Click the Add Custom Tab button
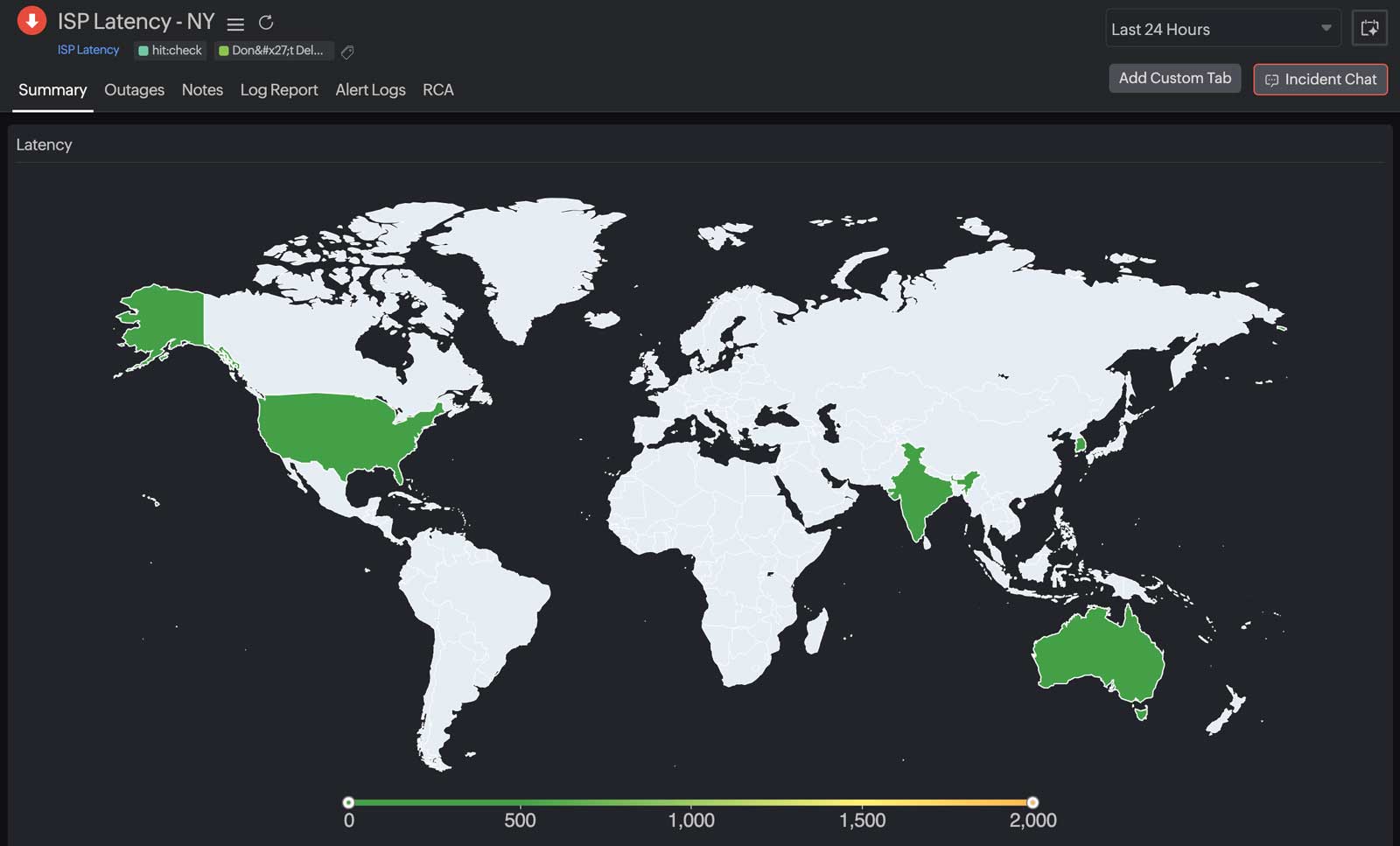The height and width of the screenshot is (846, 1400). 1174,78
